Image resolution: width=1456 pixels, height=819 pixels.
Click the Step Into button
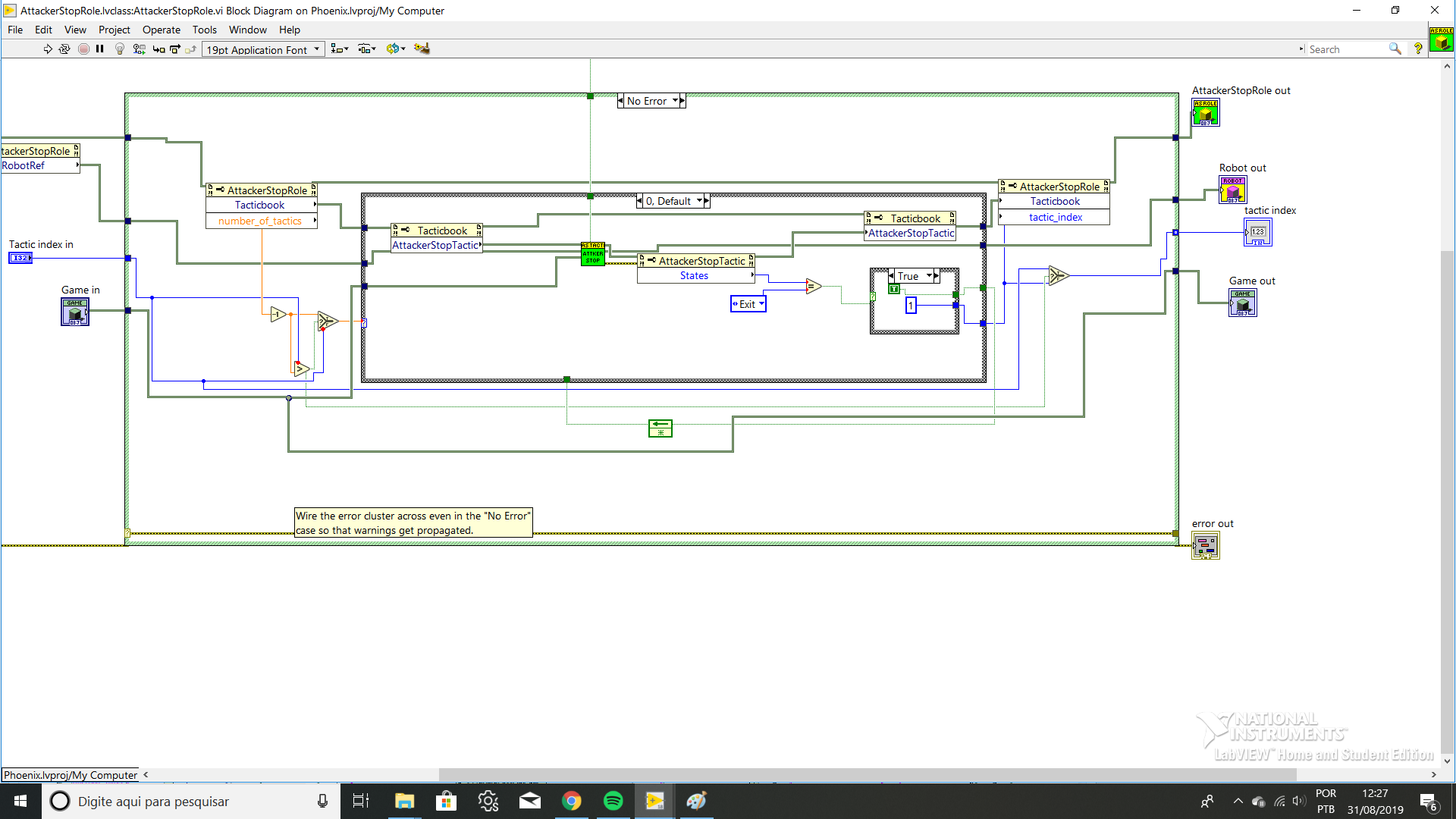pos(158,49)
